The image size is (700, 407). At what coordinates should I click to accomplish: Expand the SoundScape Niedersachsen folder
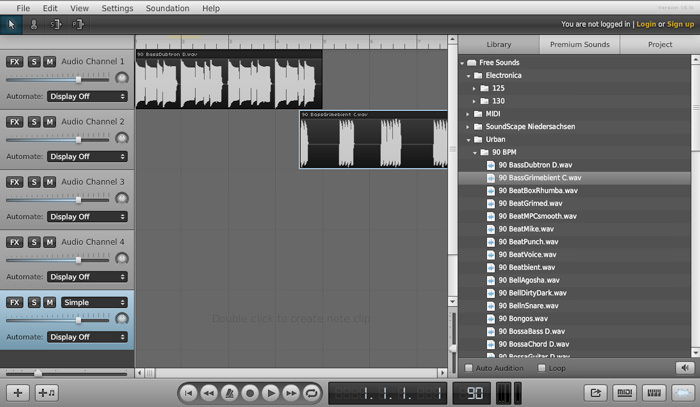(x=468, y=127)
